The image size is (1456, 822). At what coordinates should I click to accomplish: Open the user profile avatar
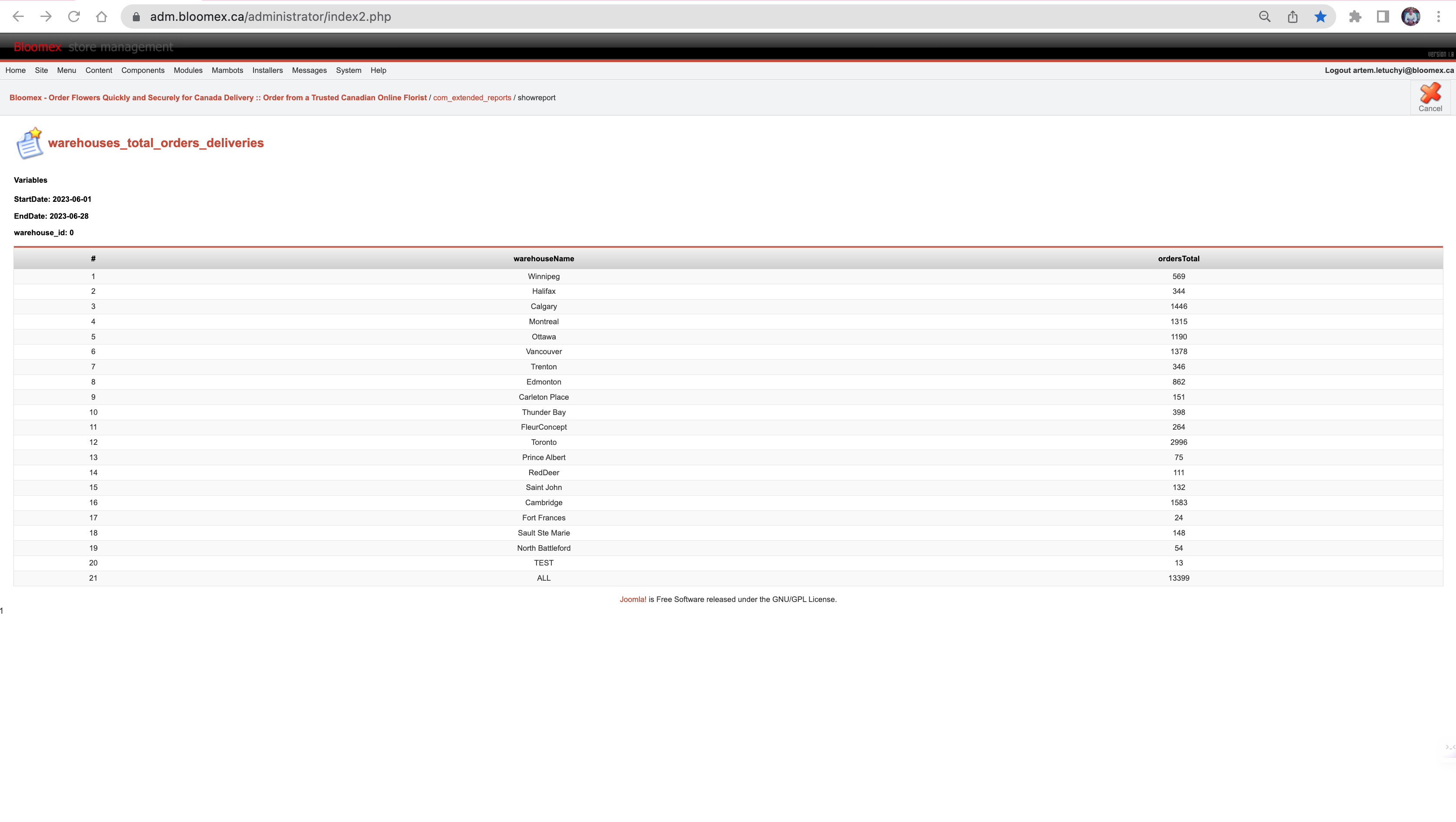click(1411, 17)
